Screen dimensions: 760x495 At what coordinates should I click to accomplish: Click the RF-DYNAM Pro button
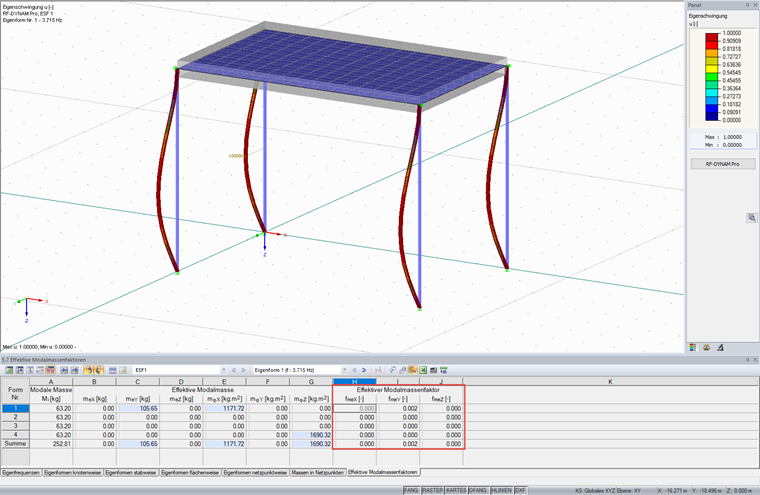click(x=722, y=164)
